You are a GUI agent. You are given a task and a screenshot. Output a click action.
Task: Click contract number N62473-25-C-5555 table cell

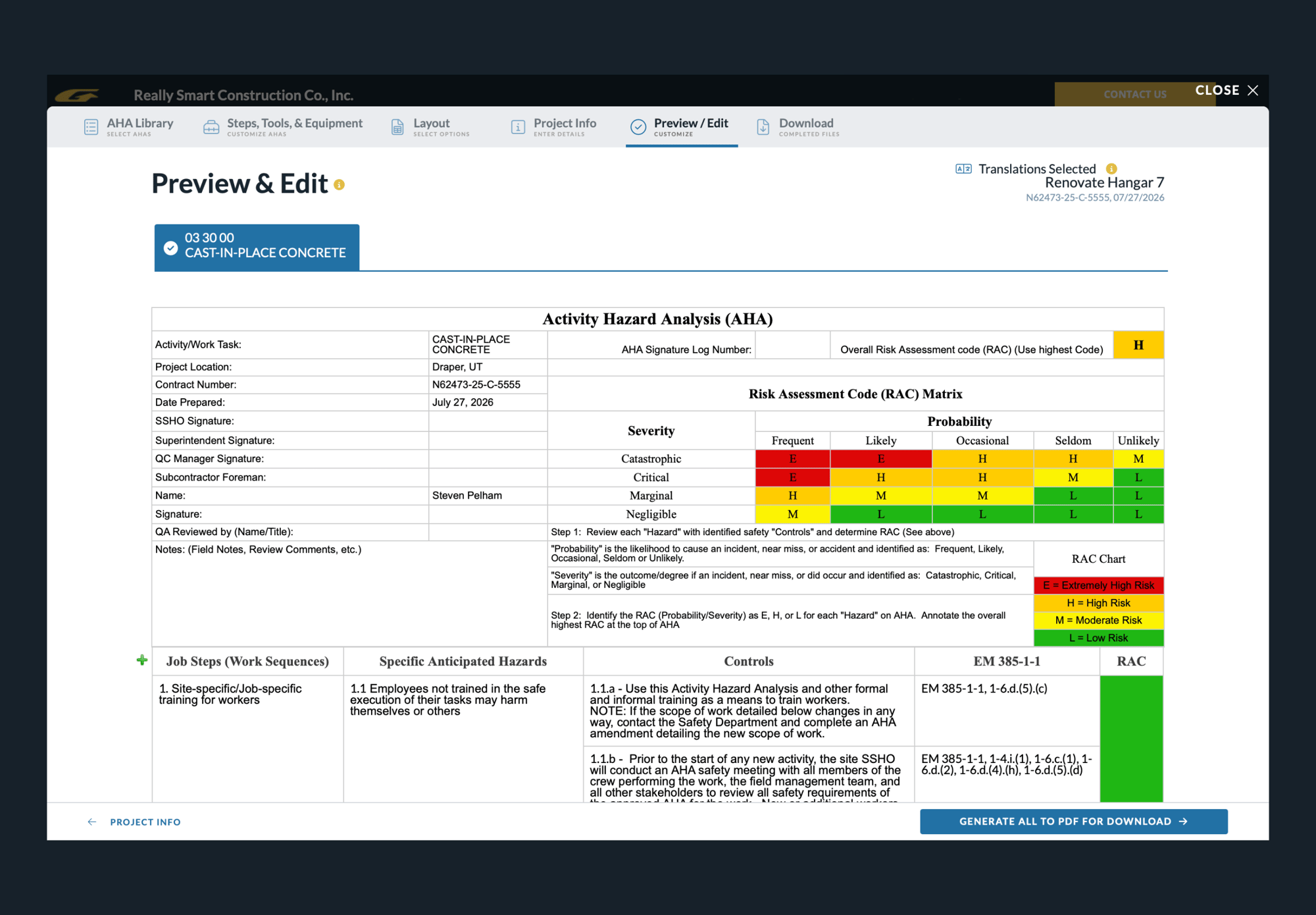tap(488, 384)
